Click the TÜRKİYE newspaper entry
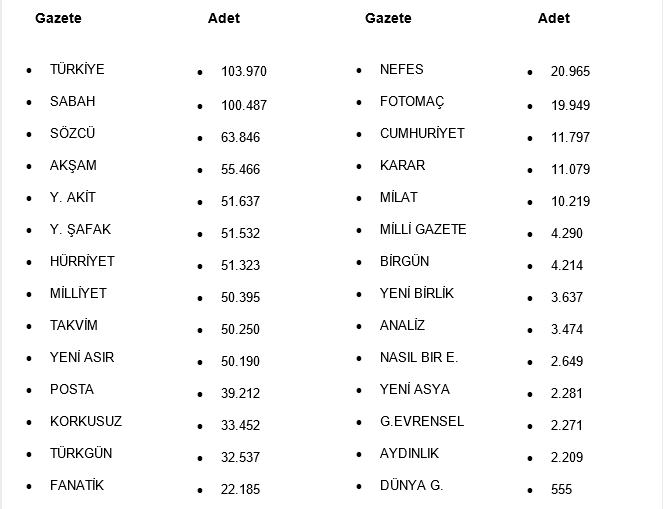This screenshot has height=509, width=663. point(77,69)
